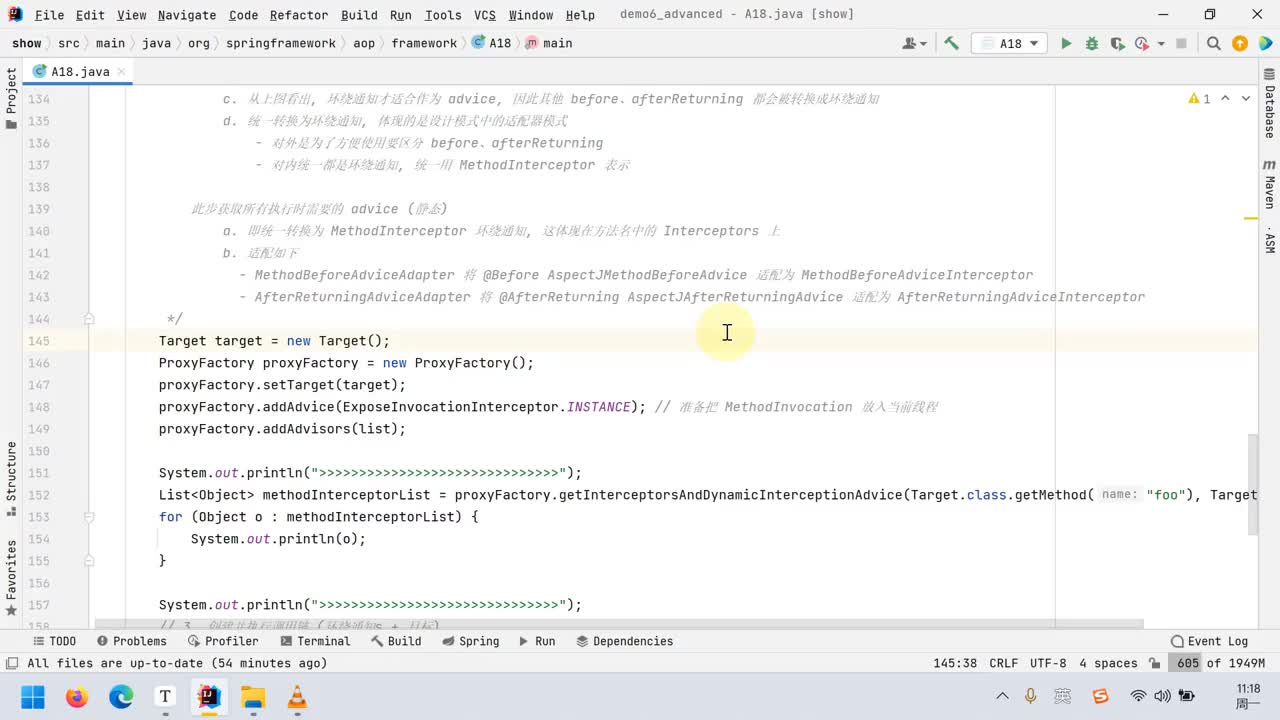Open Search Everywhere magnifier icon
The height and width of the screenshot is (720, 1280).
(1213, 43)
